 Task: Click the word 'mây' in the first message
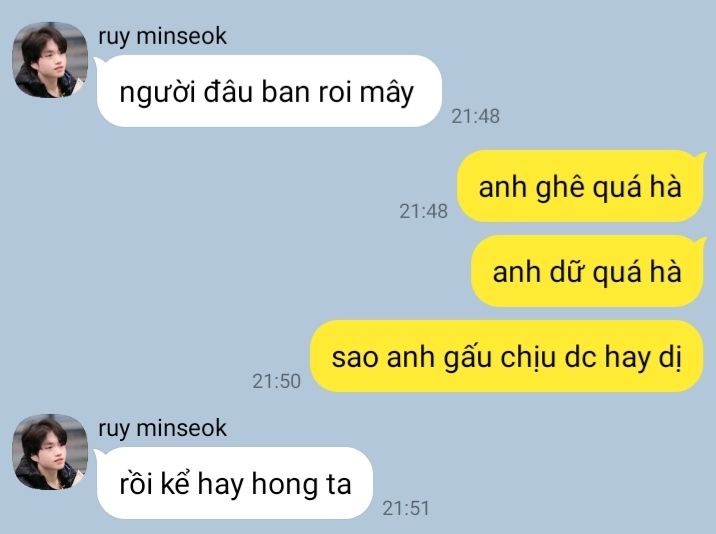(386, 93)
